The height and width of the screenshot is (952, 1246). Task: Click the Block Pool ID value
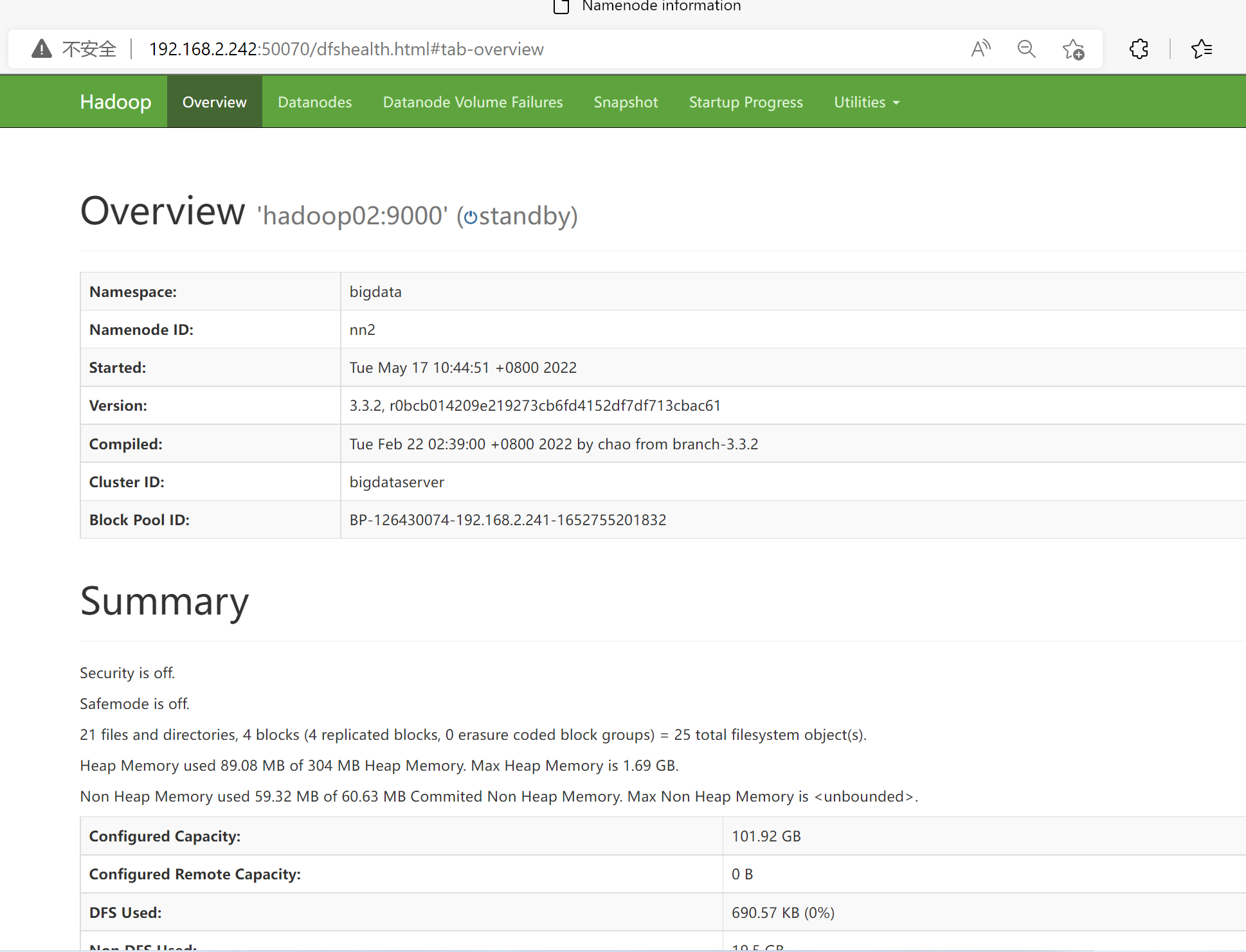tap(507, 520)
